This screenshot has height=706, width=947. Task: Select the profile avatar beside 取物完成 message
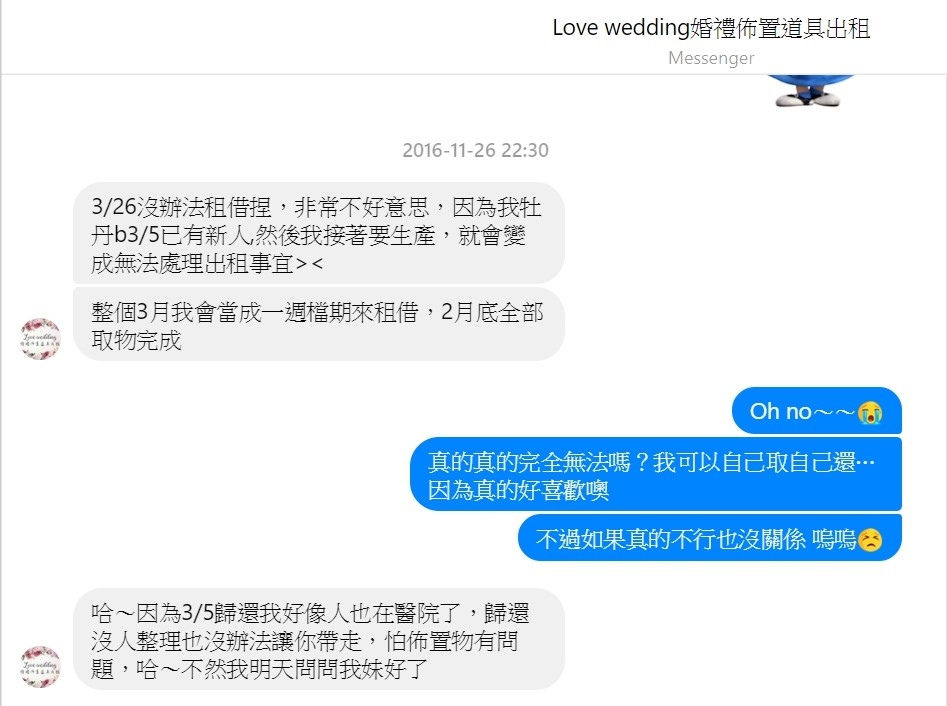pyautogui.click(x=40, y=339)
